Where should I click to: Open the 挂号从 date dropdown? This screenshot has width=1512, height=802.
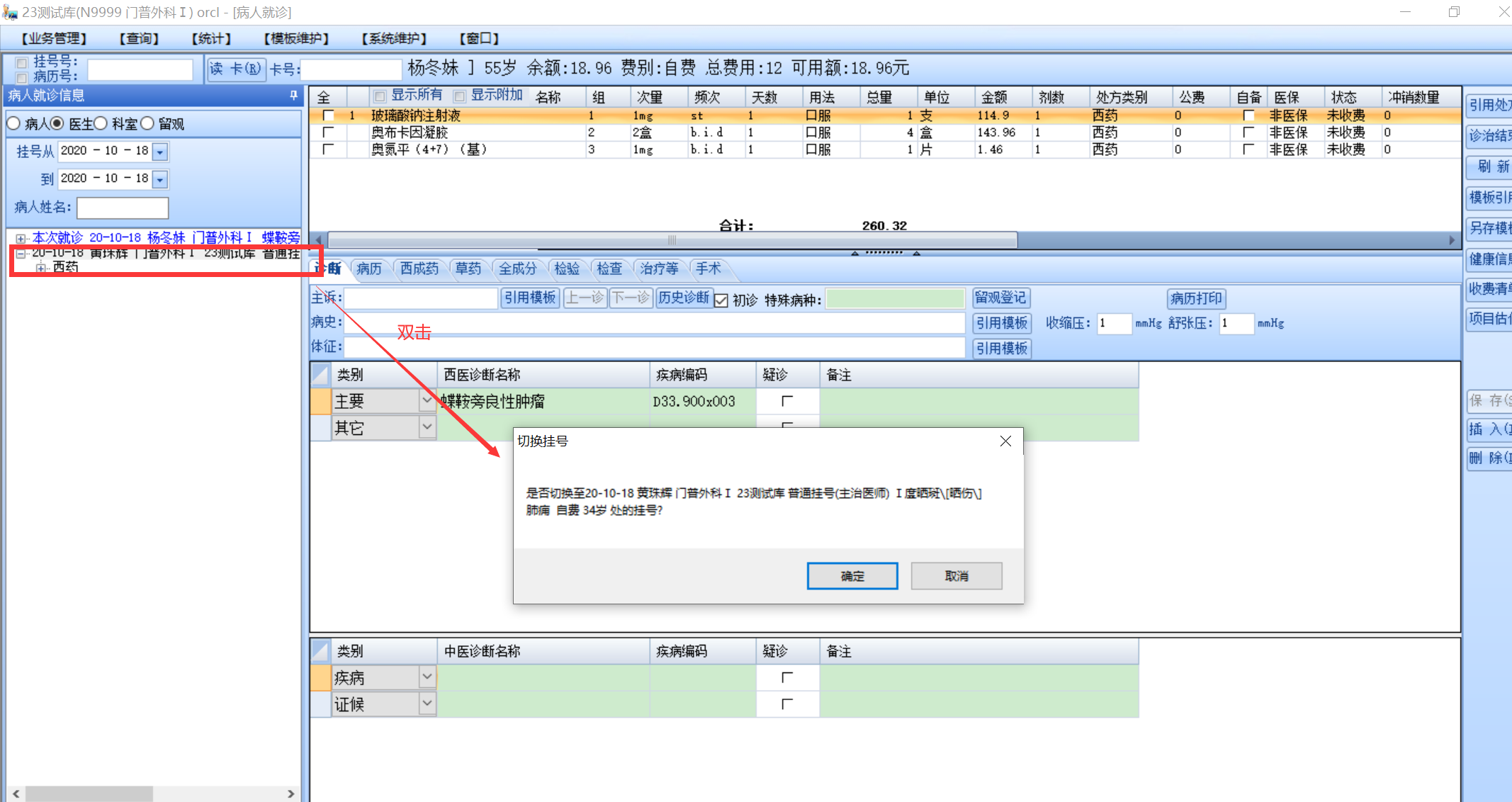tap(160, 152)
